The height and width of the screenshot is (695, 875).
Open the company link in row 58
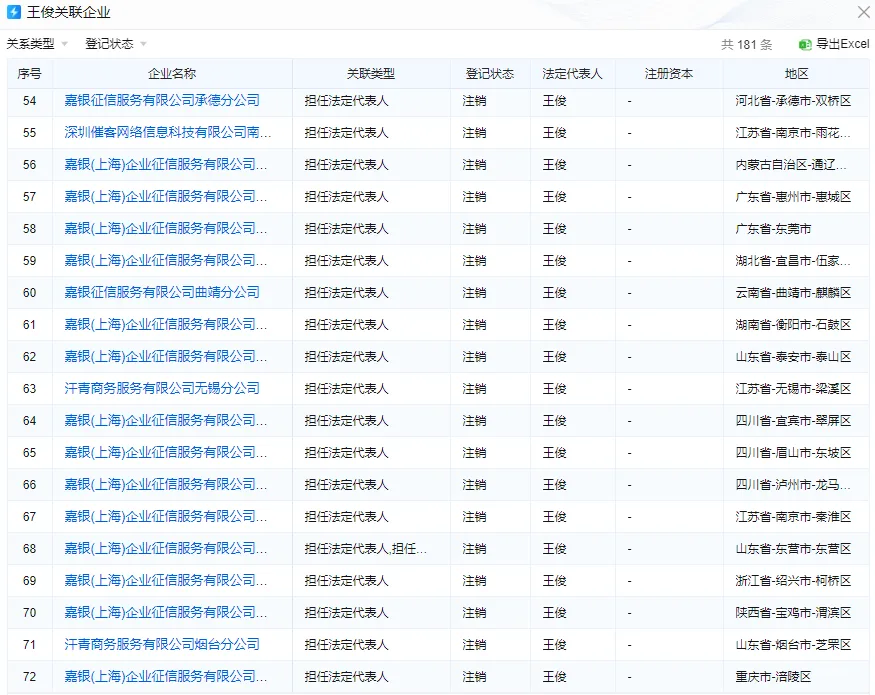click(166, 228)
